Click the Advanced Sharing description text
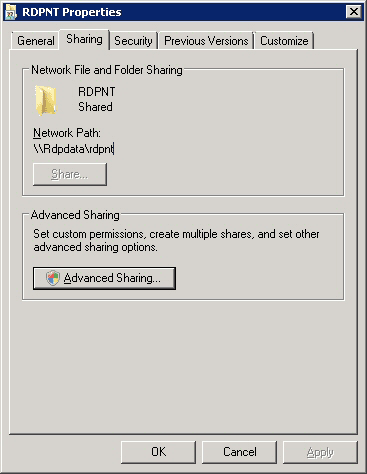367x474 pixels. click(x=176, y=240)
